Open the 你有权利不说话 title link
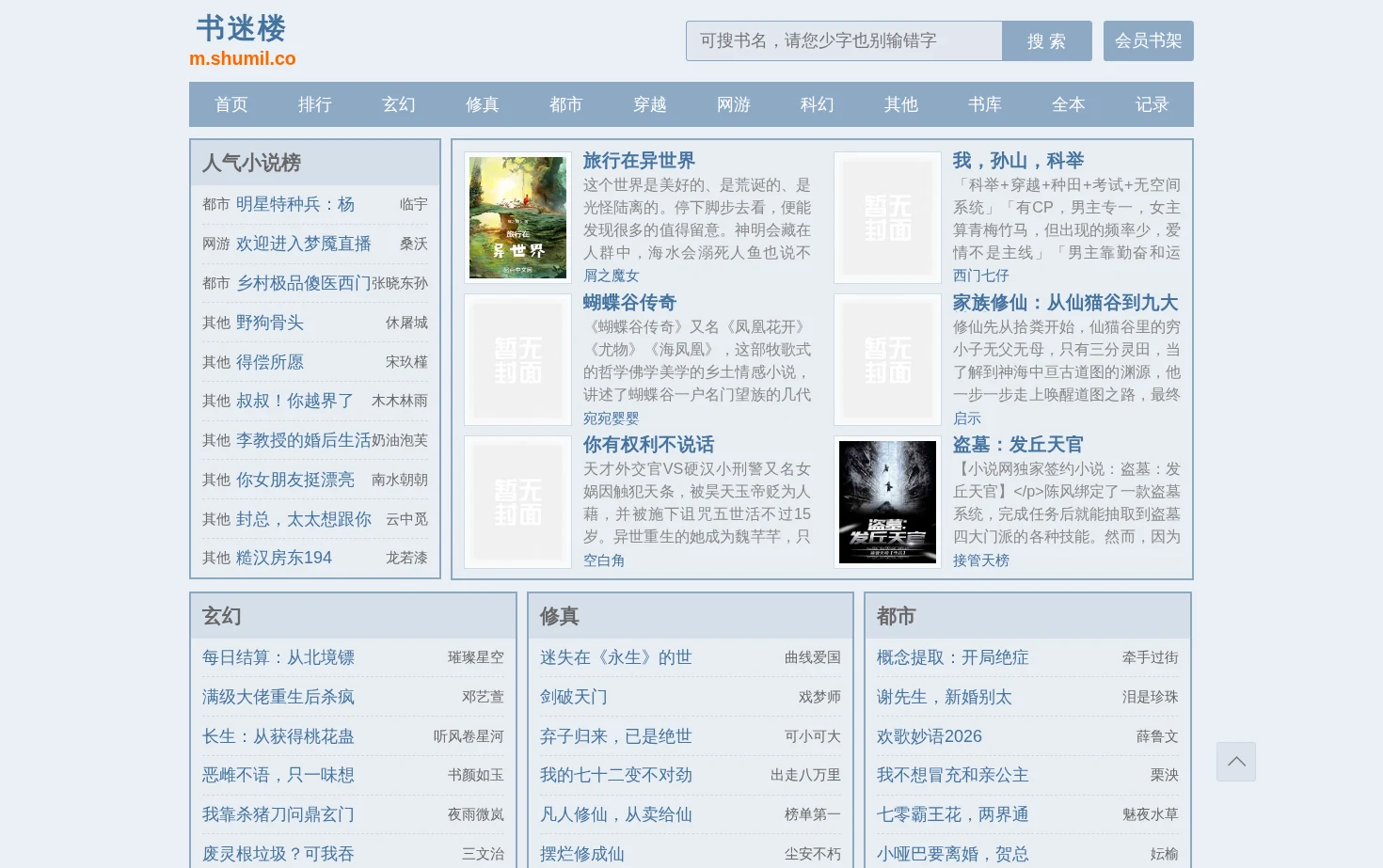The height and width of the screenshot is (868, 1383). coord(649,445)
